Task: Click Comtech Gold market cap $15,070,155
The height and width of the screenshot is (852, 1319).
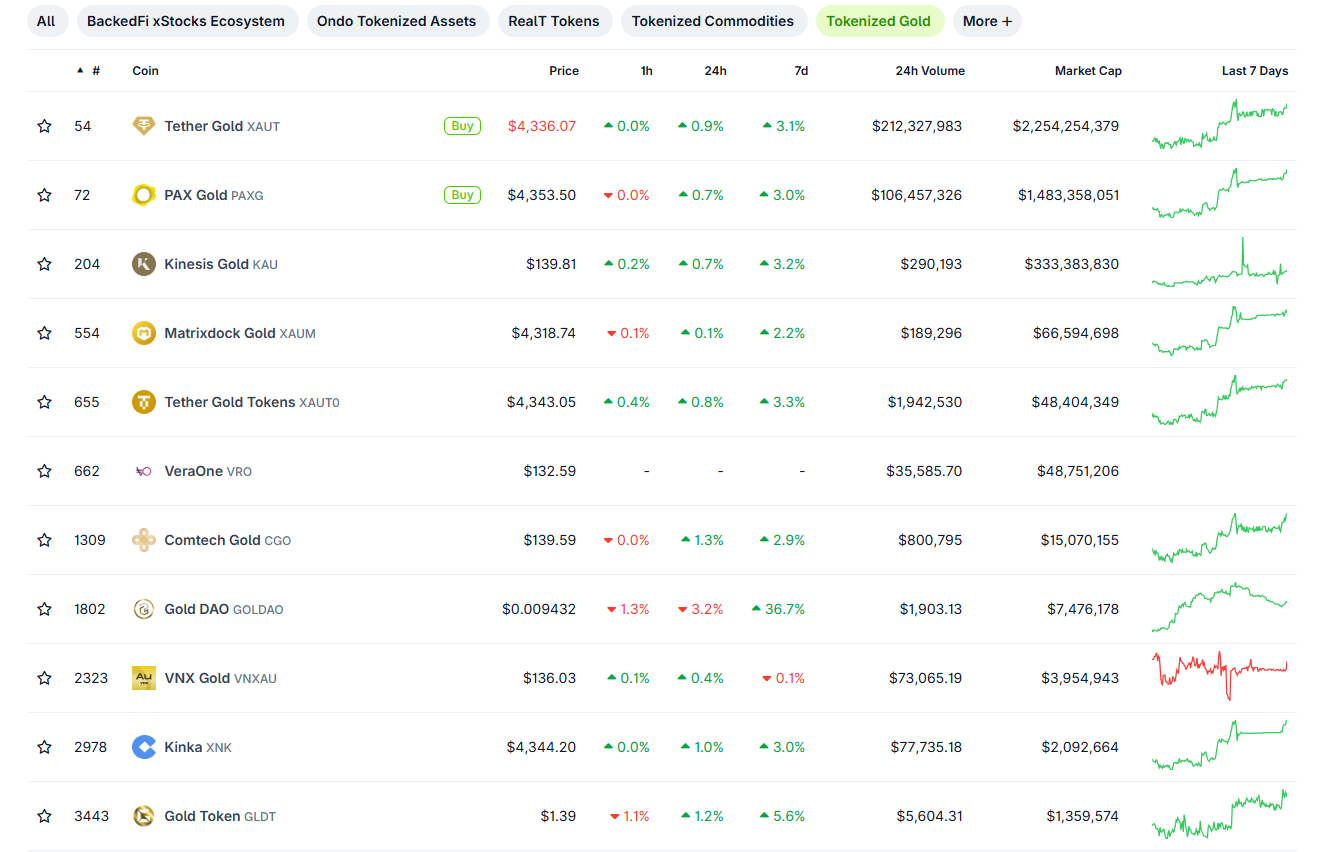Action: (x=1078, y=540)
